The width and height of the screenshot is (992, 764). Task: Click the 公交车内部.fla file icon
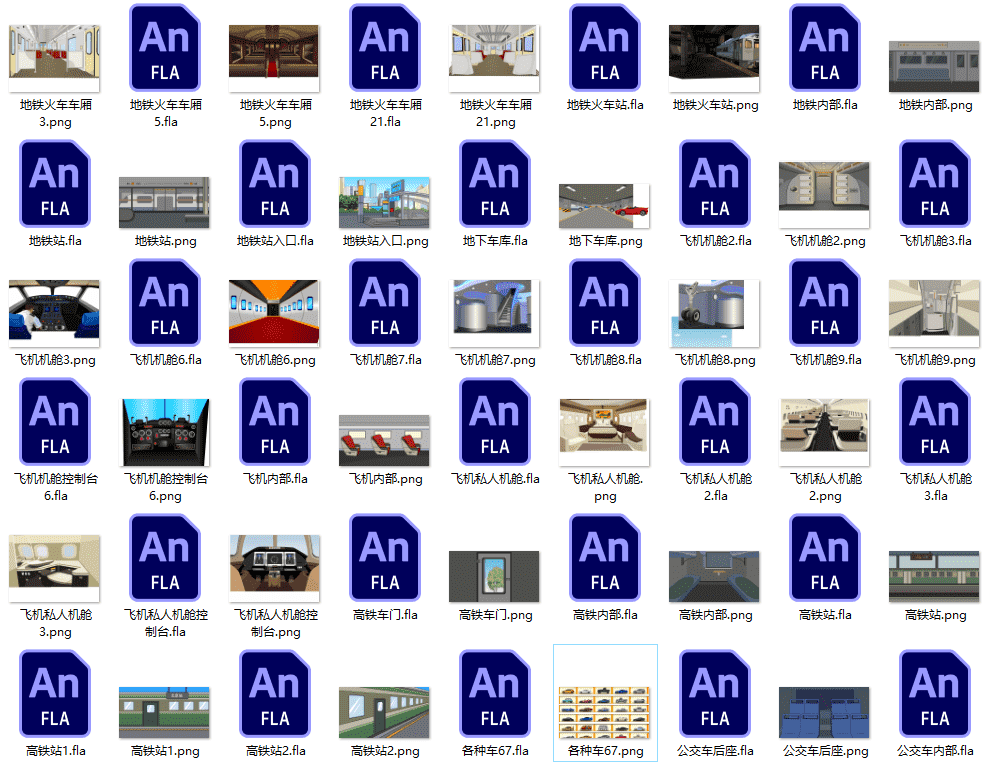935,695
